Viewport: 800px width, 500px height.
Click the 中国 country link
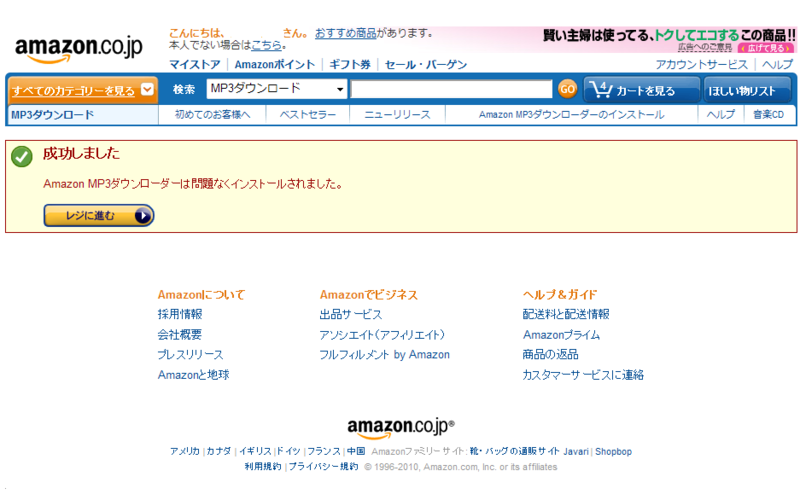click(356, 452)
